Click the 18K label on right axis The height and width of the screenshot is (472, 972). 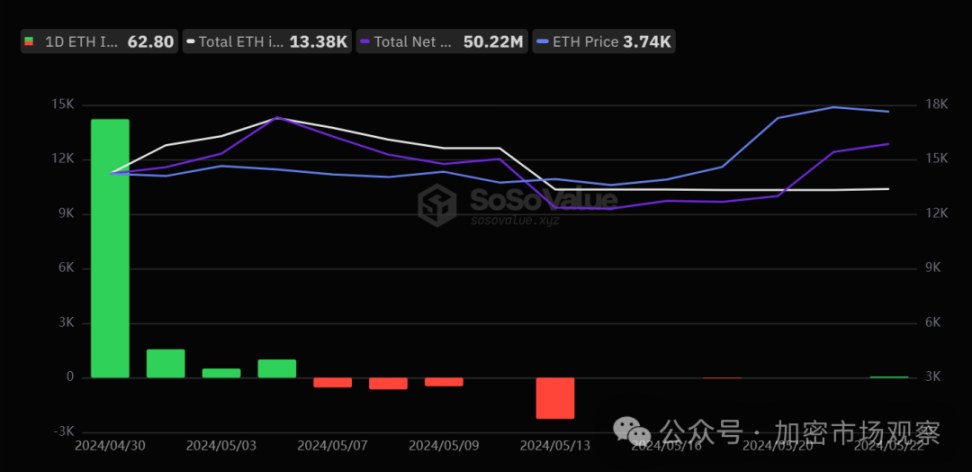point(936,105)
